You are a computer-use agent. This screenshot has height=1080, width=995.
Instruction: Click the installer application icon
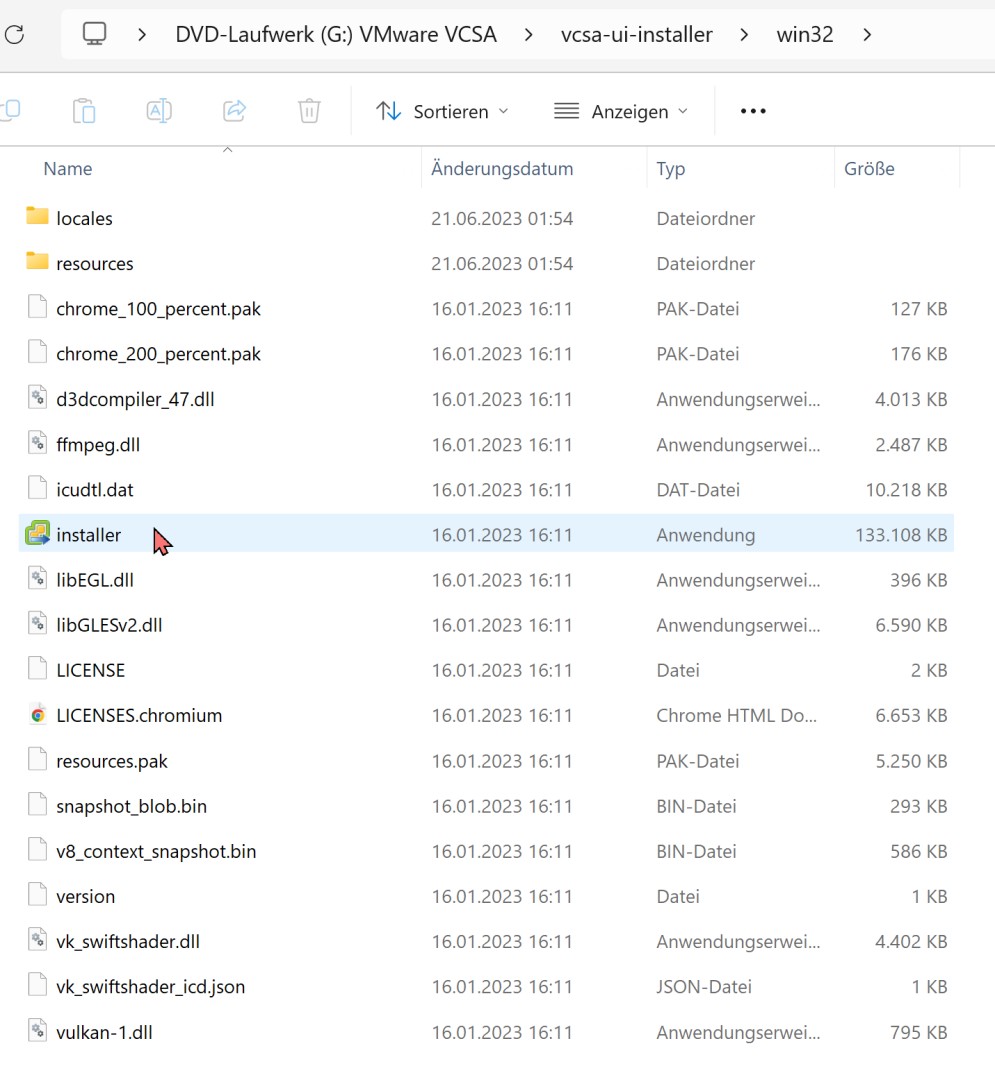(x=38, y=534)
